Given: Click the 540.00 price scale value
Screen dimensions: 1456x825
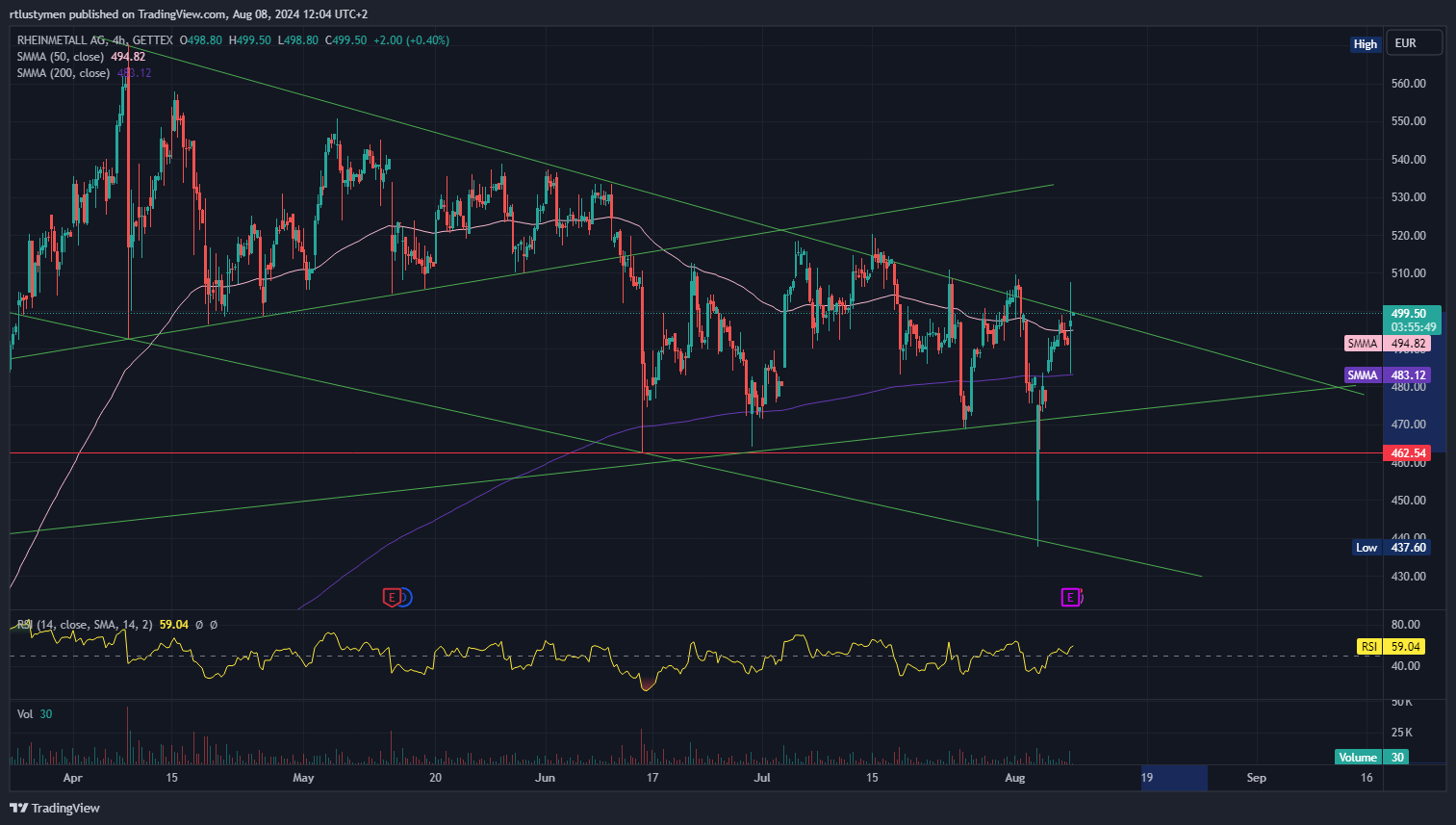Looking at the screenshot, I should pyautogui.click(x=1409, y=160).
